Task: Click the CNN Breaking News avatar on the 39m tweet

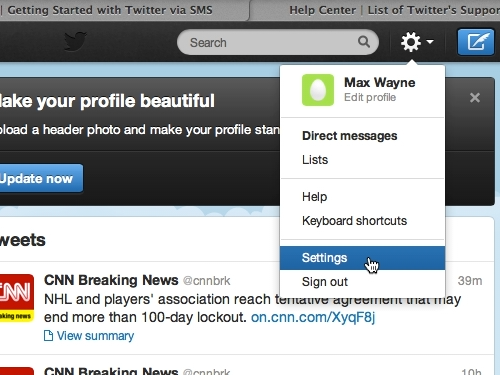Action: 16,298
